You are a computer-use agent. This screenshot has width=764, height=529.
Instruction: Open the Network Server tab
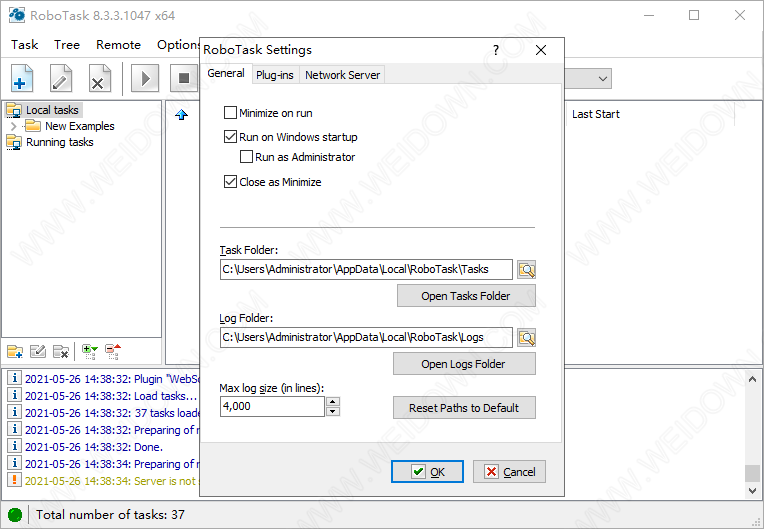click(342, 75)
